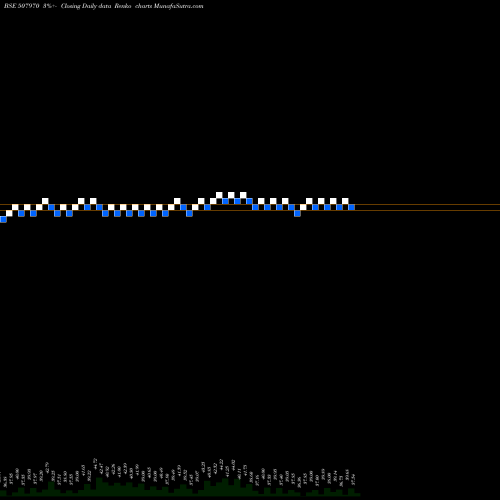
Task: Click the 'MunafaSutra.com' text in the header
Action: tap(178, 6)
